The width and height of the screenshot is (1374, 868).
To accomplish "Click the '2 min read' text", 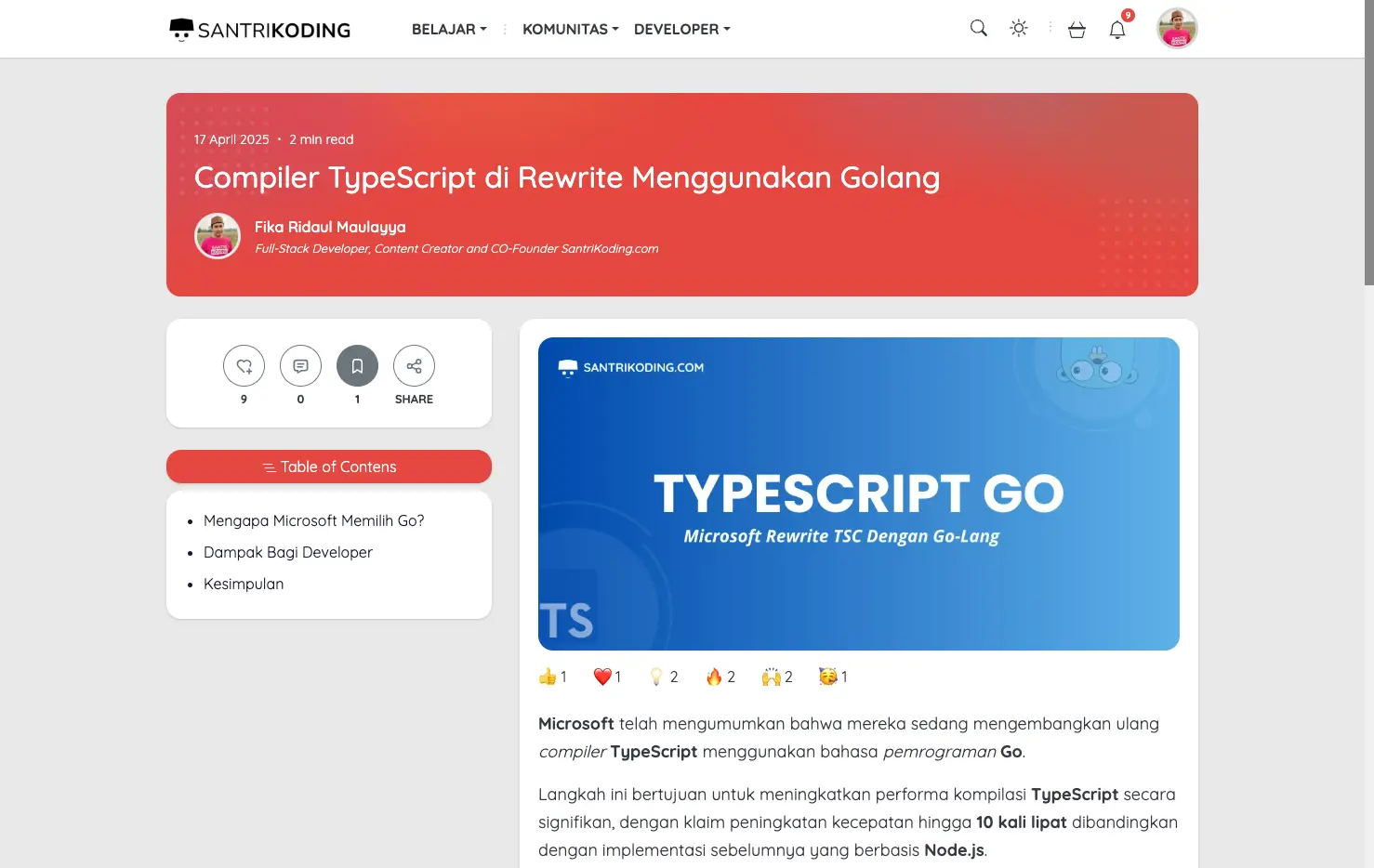I will pos(322,139).
